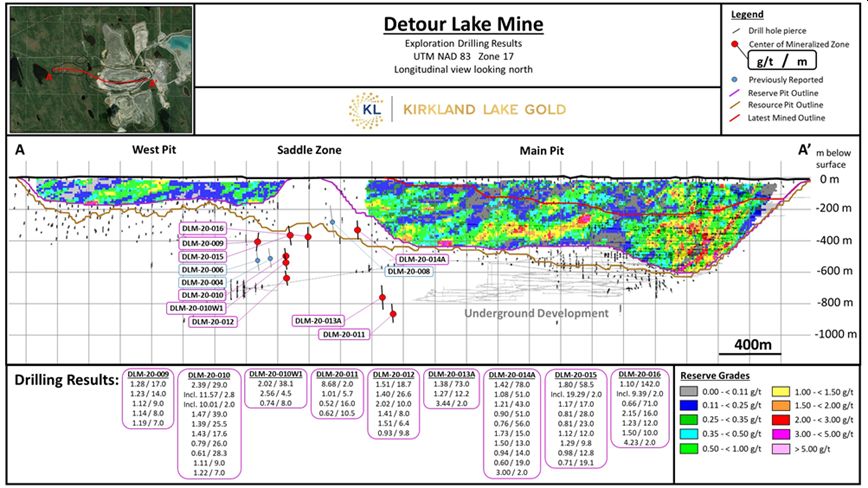Click the 'Reserve Grades' legend heading
Screen dimensions: 868x488
point(715,376)
